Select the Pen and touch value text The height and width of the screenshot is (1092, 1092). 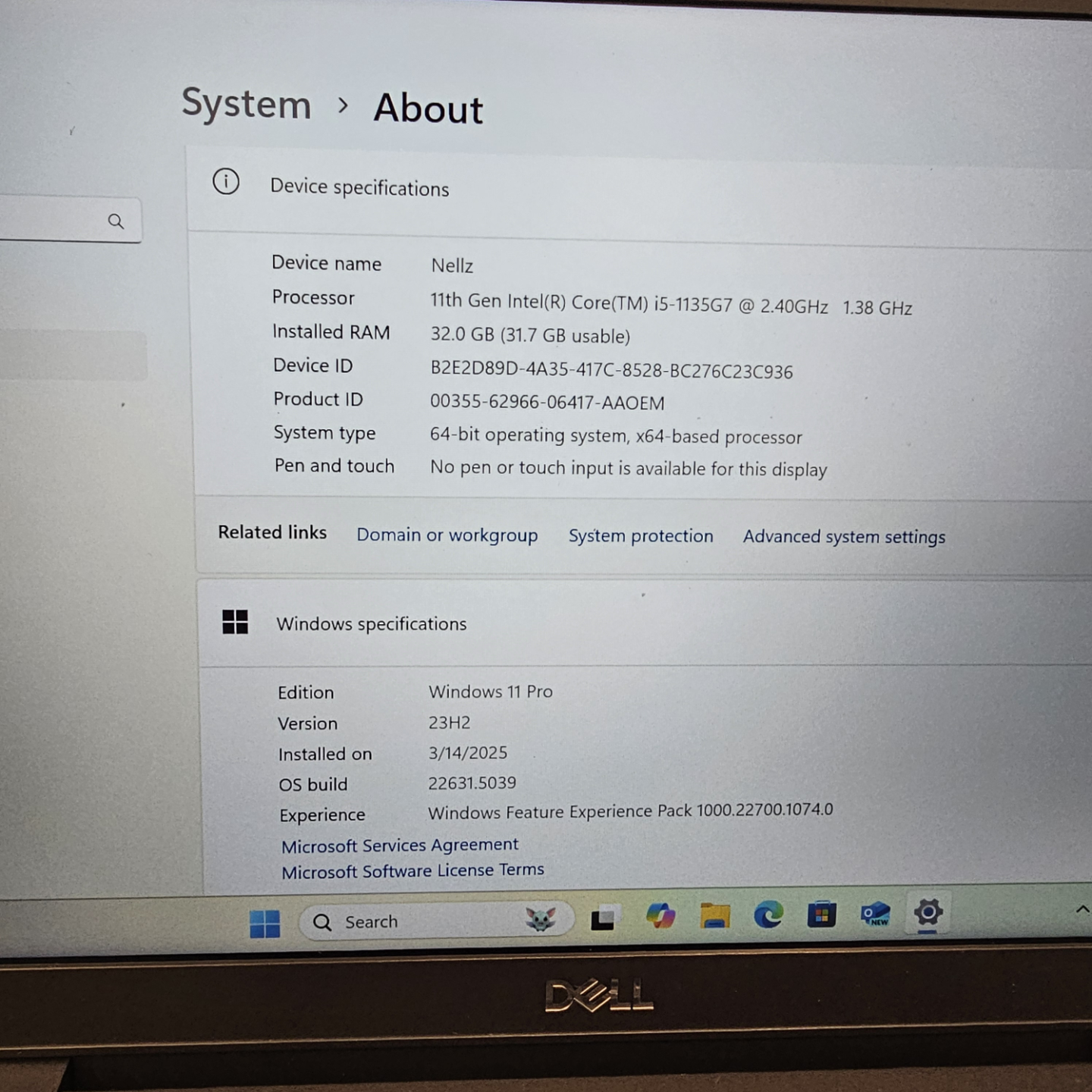(x=629, y=469)
